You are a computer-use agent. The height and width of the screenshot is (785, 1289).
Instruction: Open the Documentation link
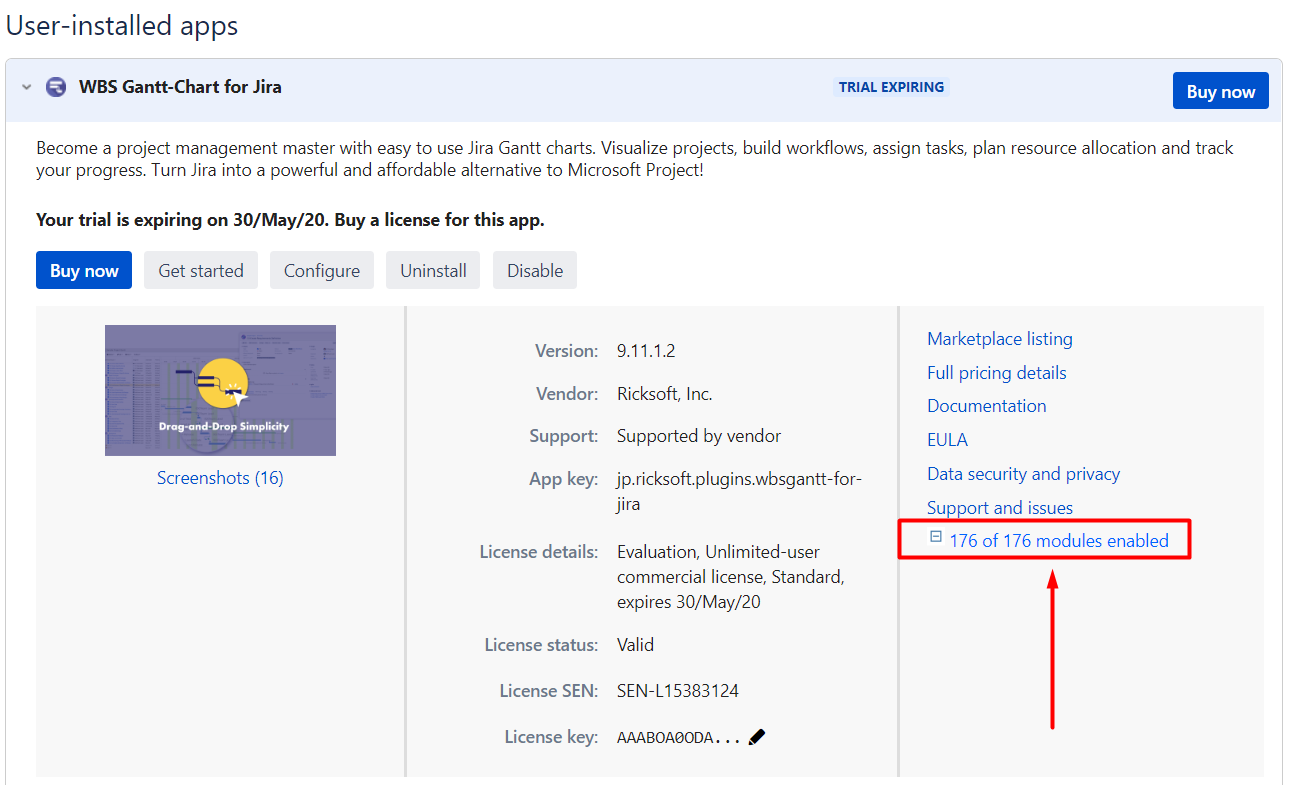986,406
